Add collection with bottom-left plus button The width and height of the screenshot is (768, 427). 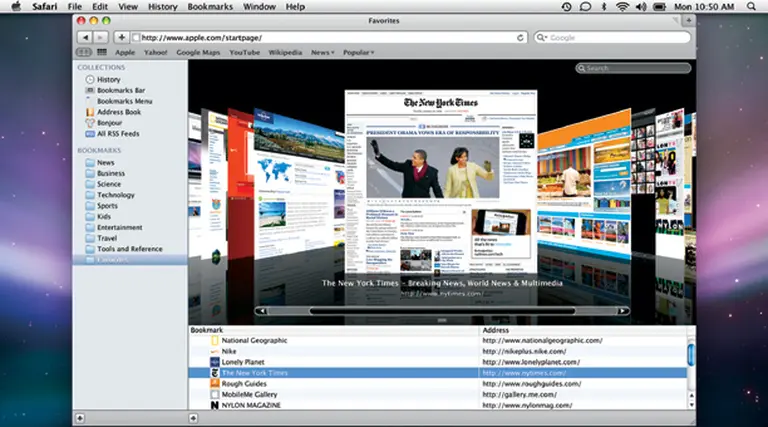(80, 418)
